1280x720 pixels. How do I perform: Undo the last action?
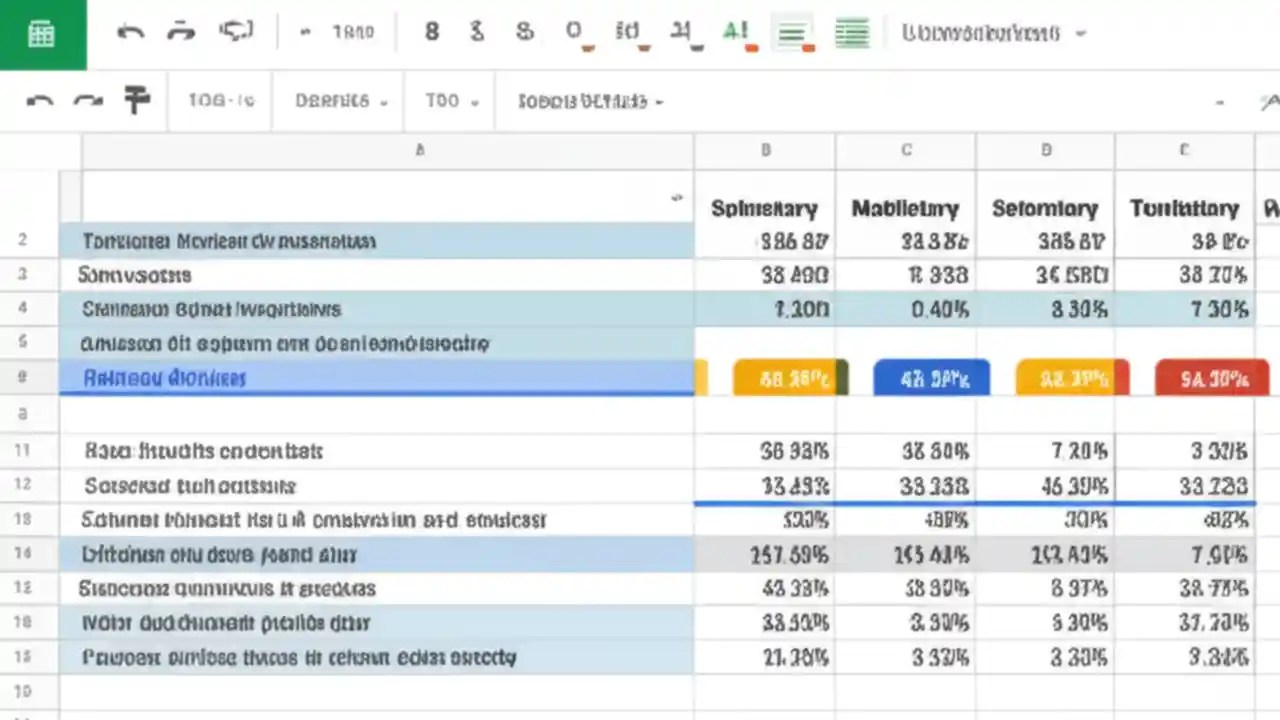(130, 31)
